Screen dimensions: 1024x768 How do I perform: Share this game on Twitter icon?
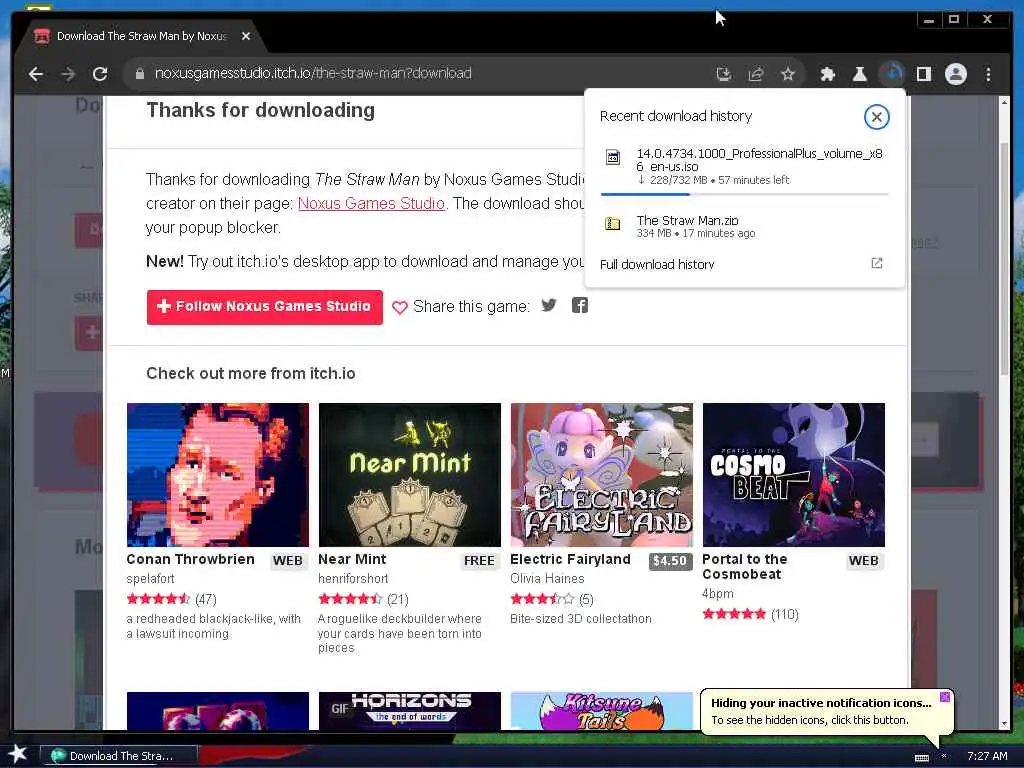549,305
